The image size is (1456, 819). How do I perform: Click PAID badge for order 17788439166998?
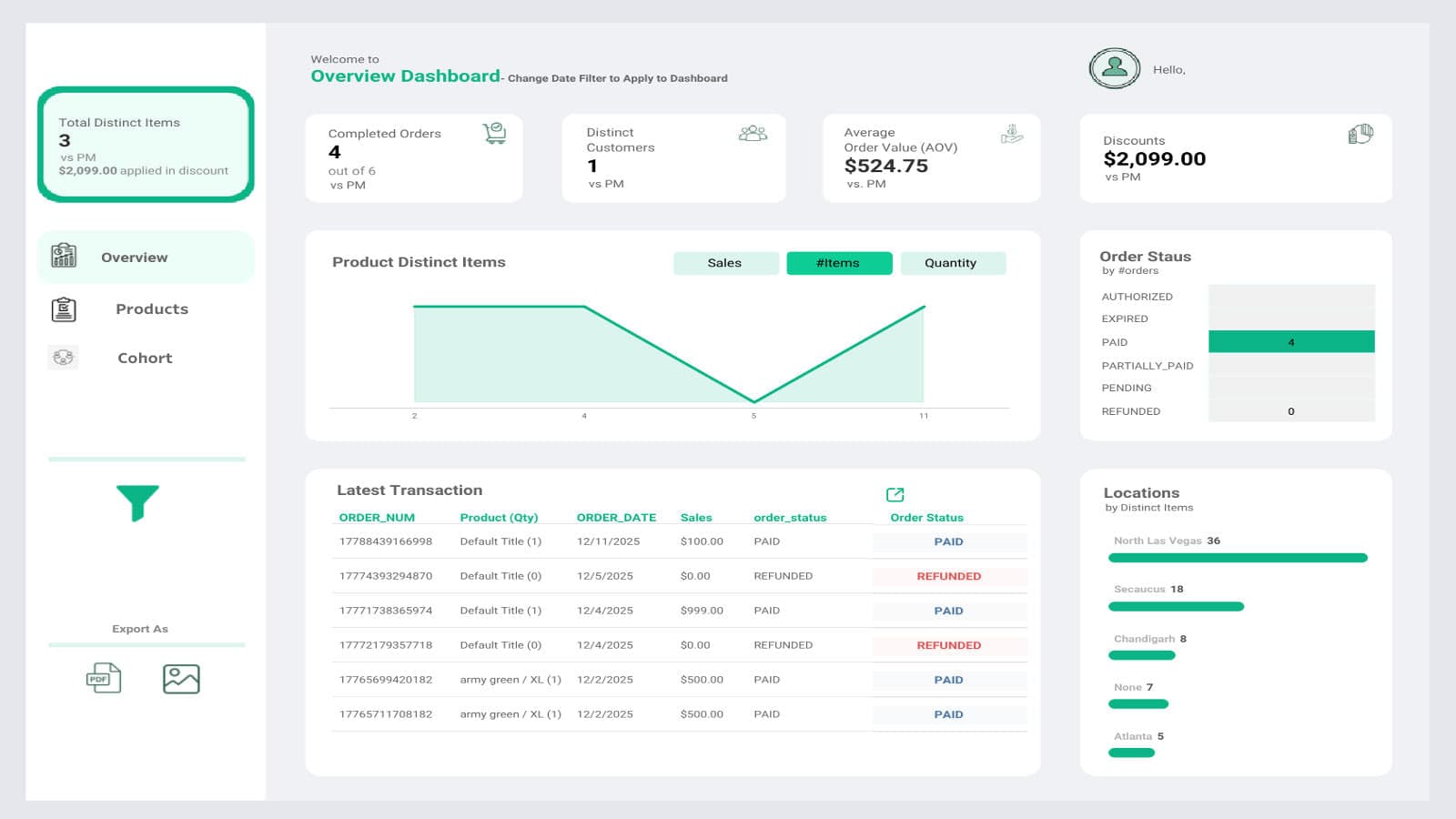pos(949,541)
